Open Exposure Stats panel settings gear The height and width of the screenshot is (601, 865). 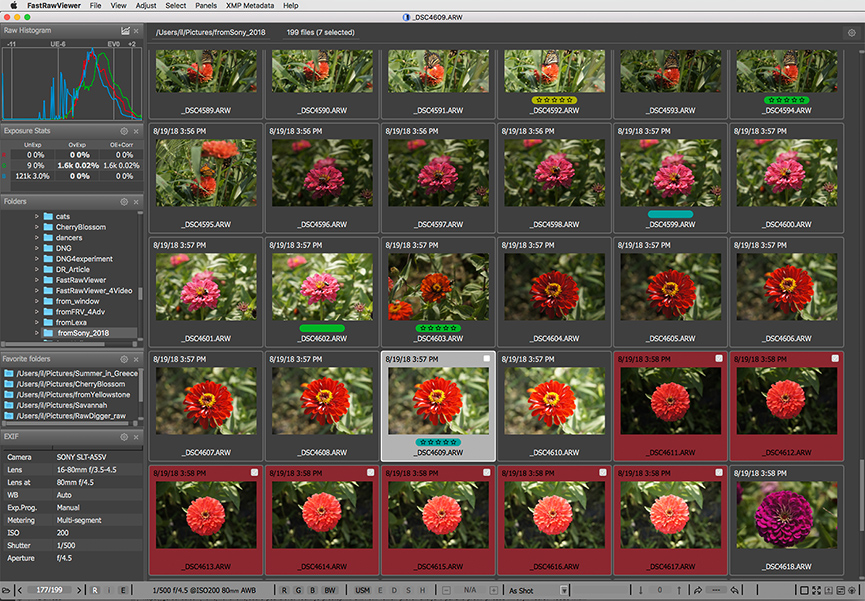[124, 131]
